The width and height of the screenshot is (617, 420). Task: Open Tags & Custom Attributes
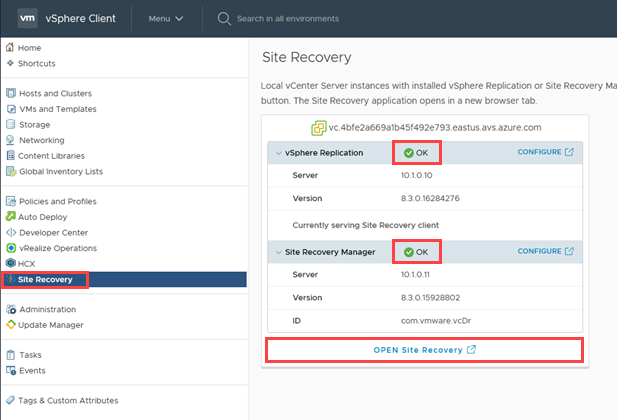pos(68,400)
